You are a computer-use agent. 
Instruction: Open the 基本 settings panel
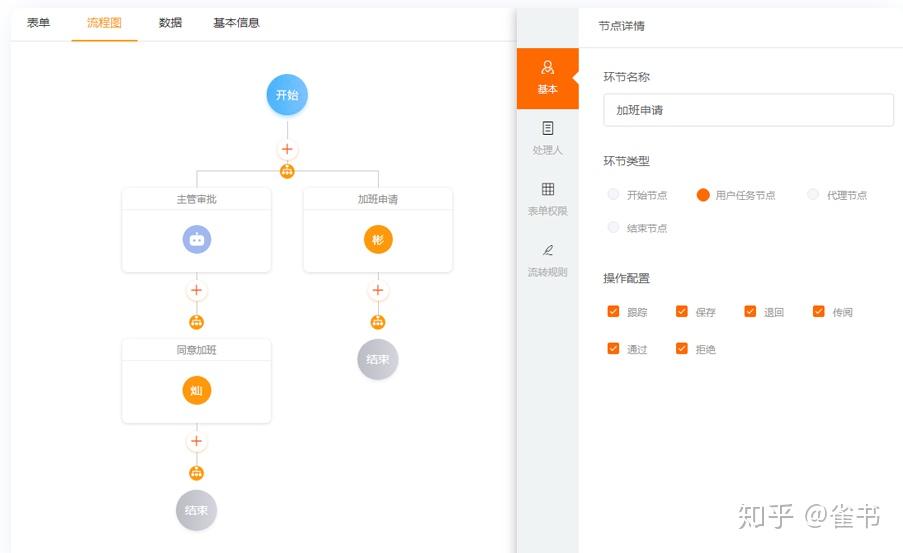pyautogui.click(x=548, y=78)
